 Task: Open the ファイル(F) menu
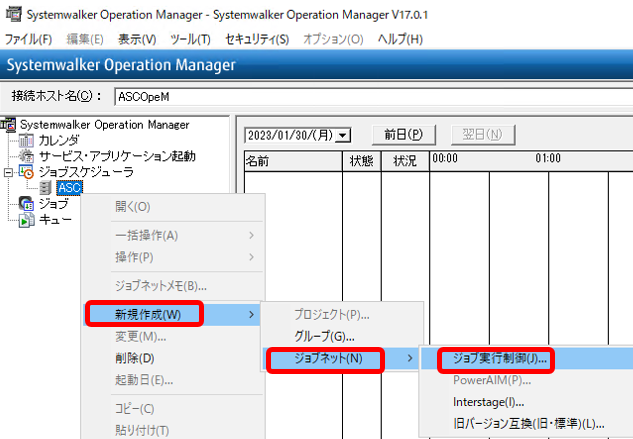point(28,39)
